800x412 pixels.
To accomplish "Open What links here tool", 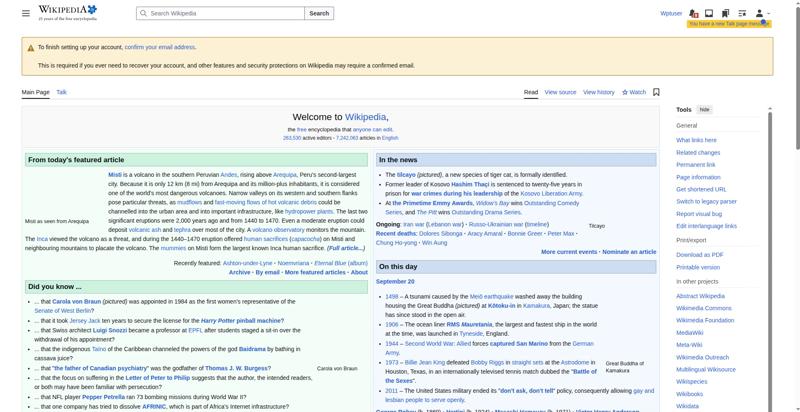I will [x=696, y=140].
